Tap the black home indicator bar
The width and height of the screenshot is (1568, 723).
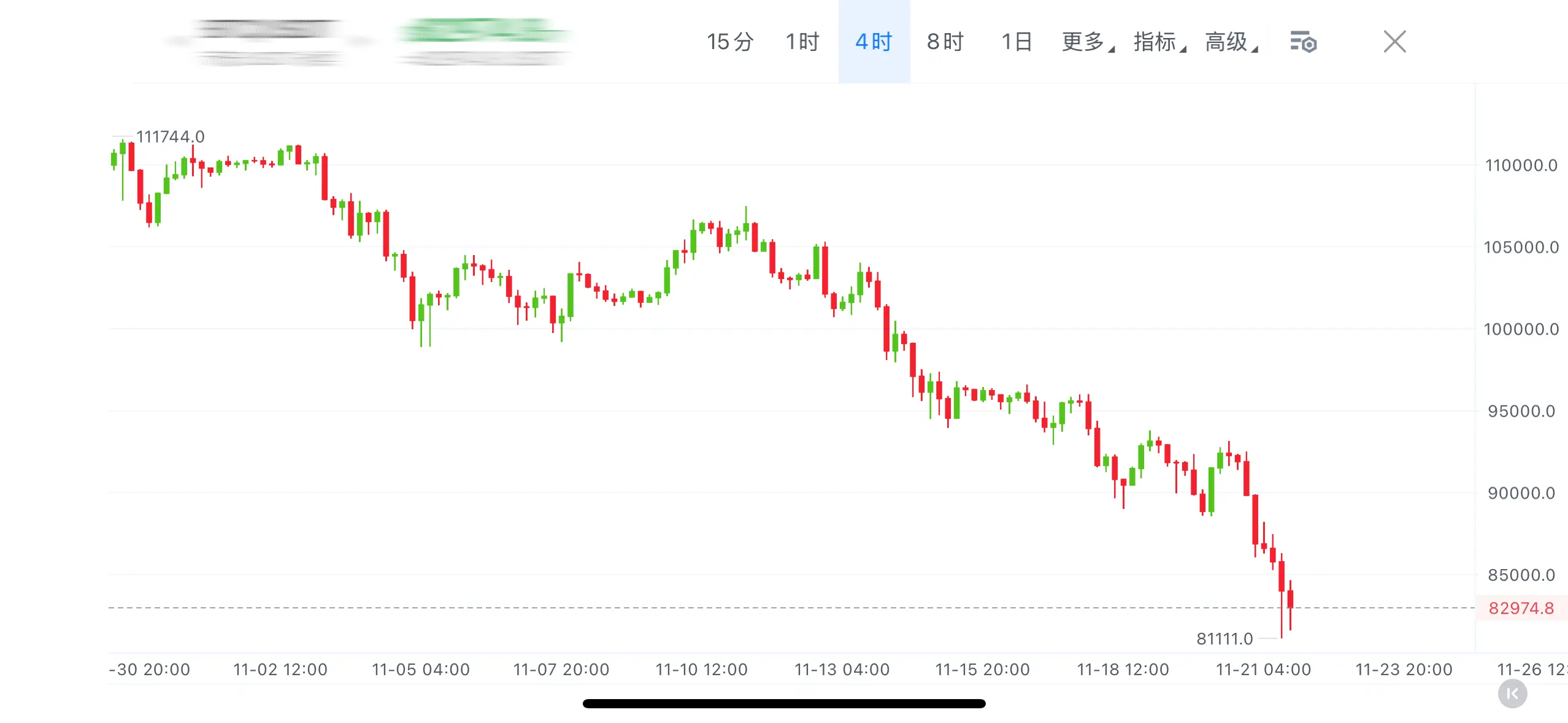click(783, 703)
